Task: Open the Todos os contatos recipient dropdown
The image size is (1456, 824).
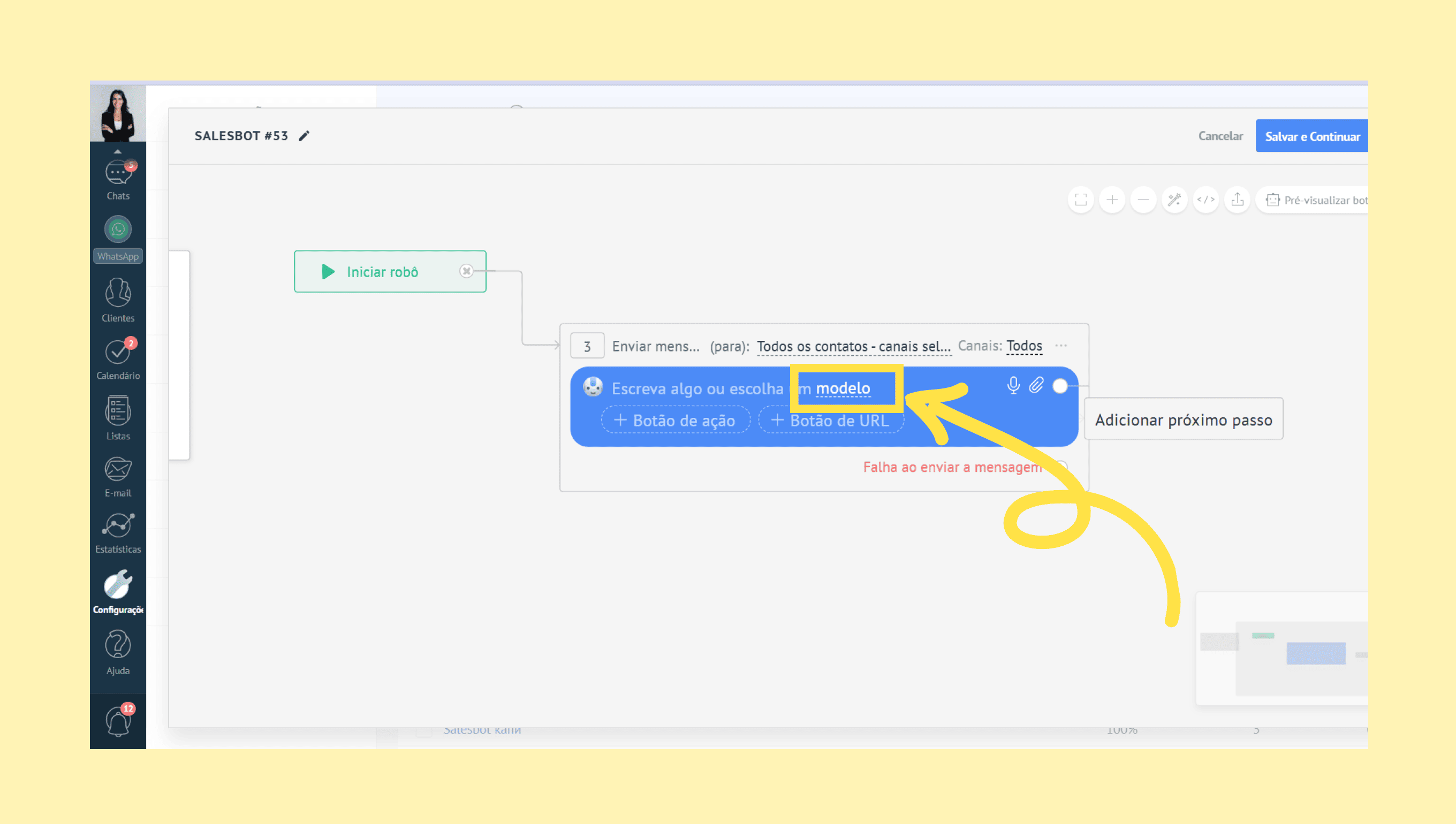Action: tap(853, 346)
